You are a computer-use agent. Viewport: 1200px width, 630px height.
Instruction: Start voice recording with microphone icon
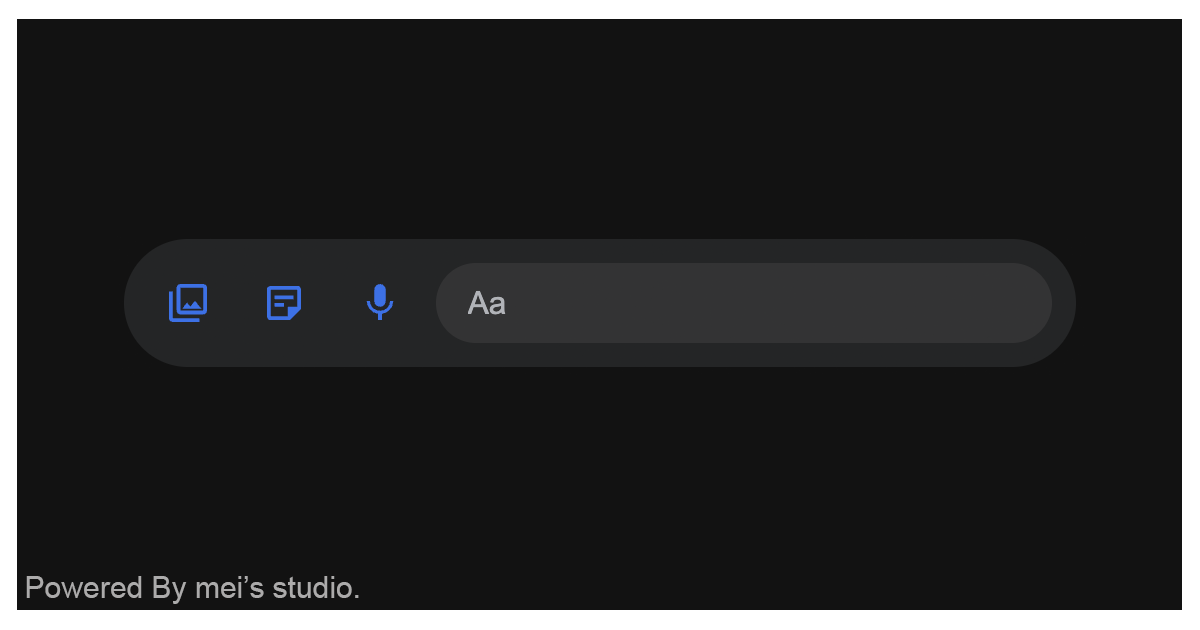pyautogui.click(x=379, y=302)
